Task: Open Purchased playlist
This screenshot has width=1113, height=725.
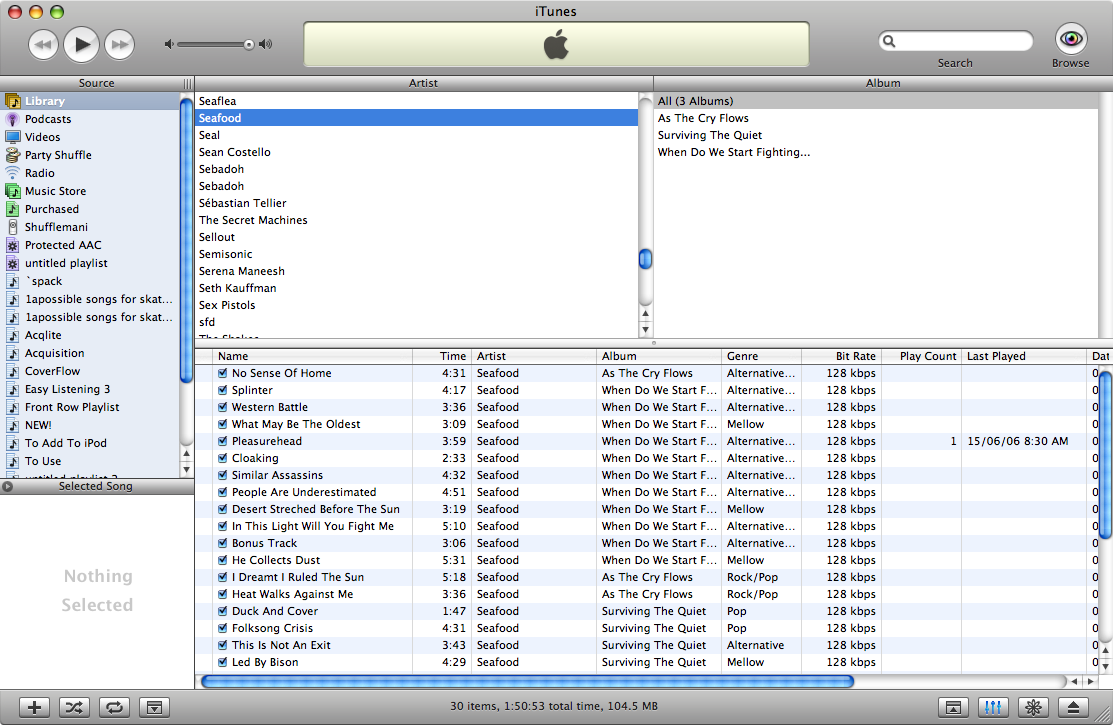Action: click(90, 209)
